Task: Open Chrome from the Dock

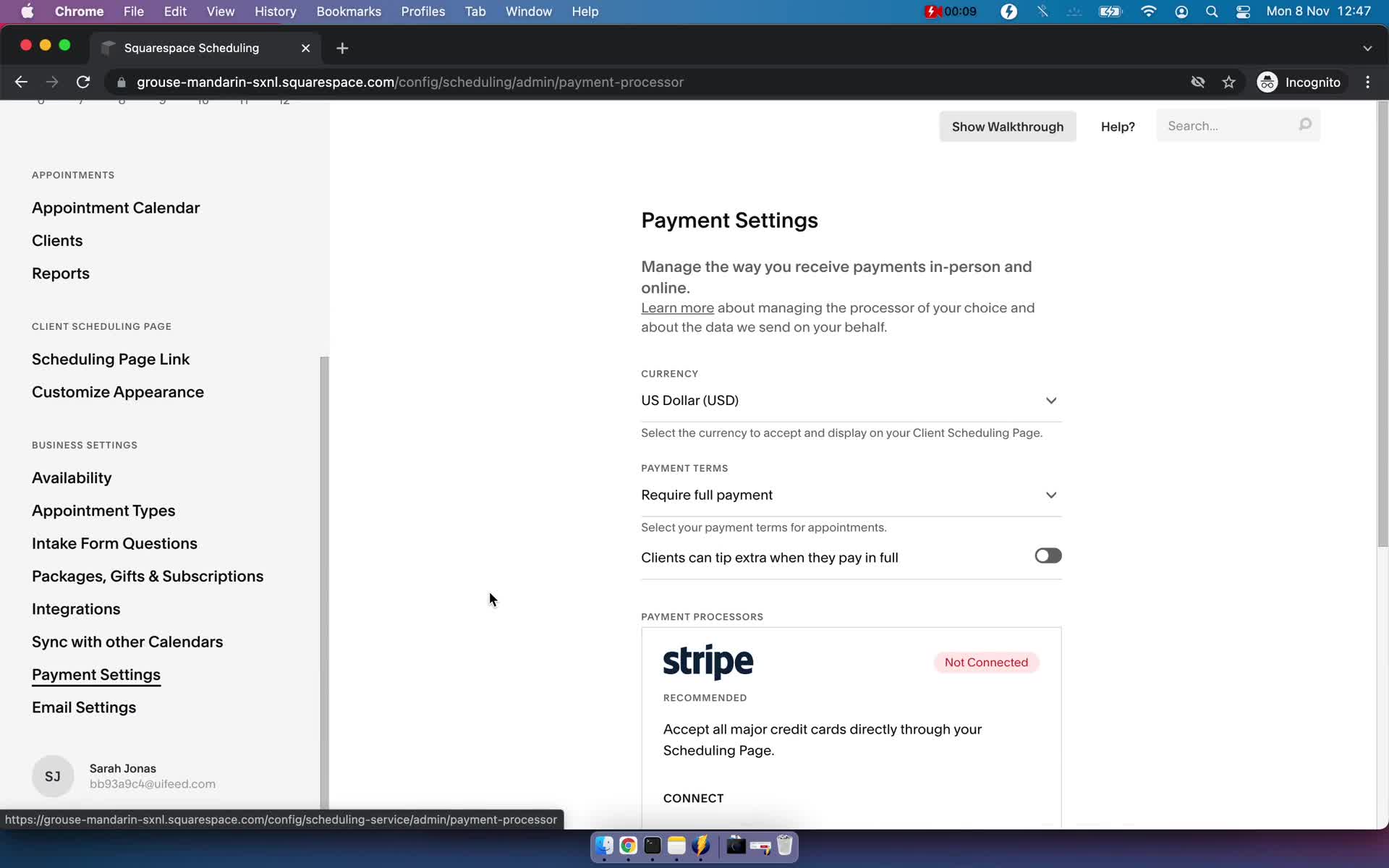Action: click(628, 846)
